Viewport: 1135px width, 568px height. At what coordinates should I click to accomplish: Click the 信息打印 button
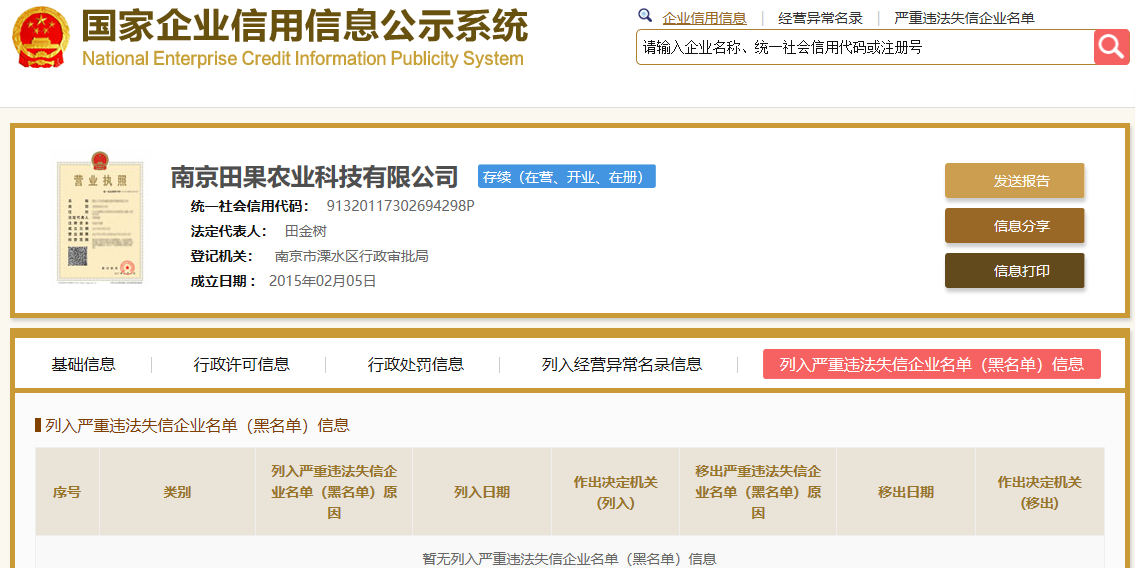[1014, 271]
